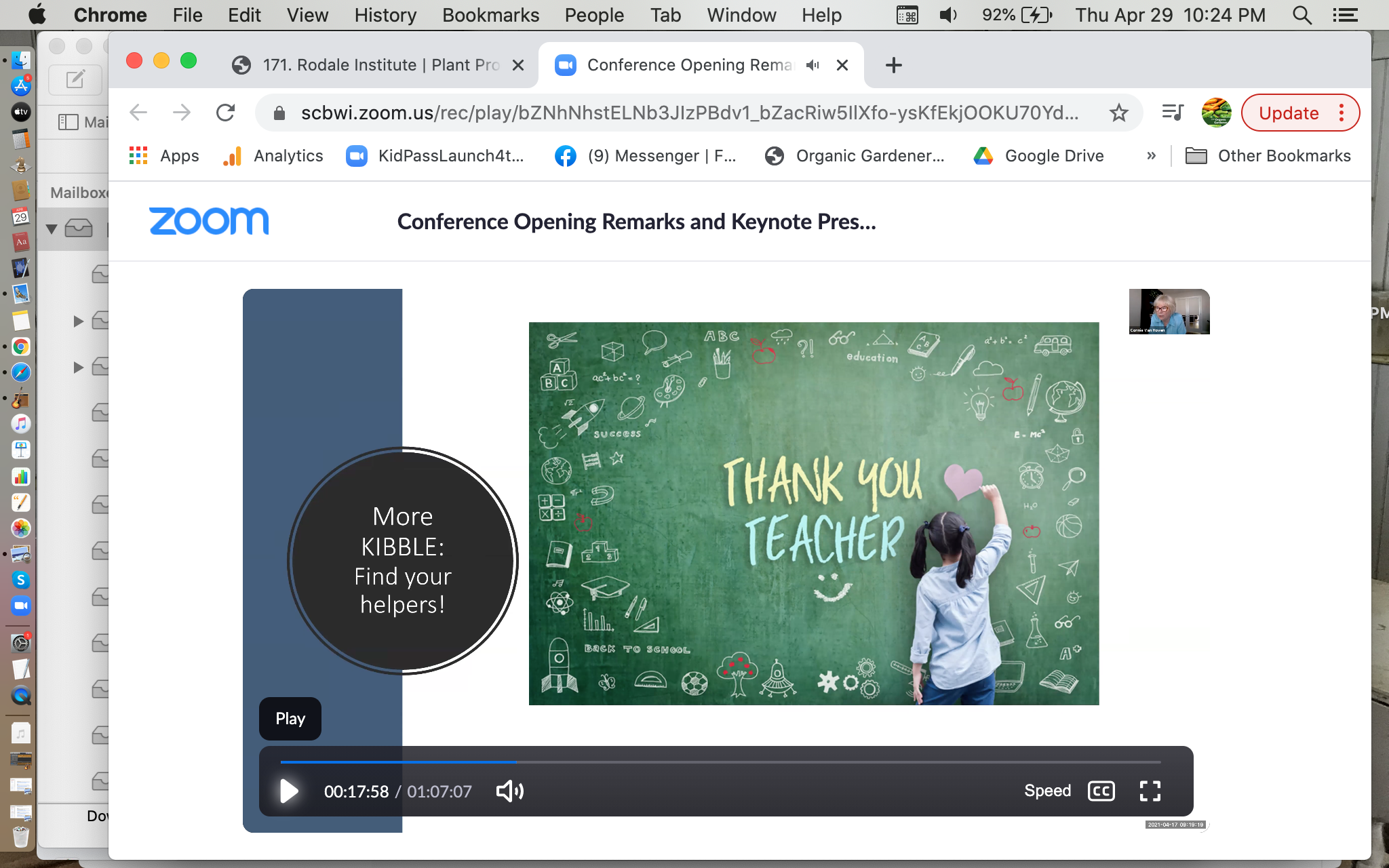Open macOS Spotlight search icon
The height and width of the screenshot is (868, 1389).
coord(1302,15)
